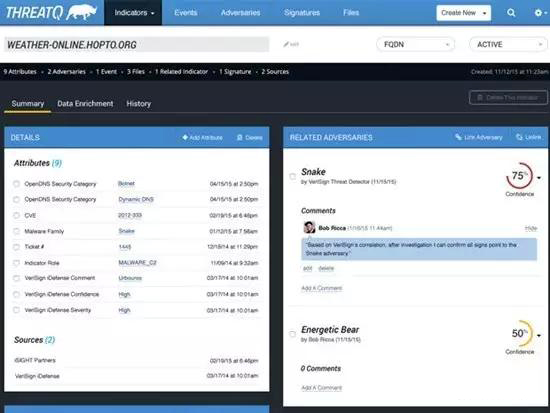Open the Energetic Bear adversary title

pos(330,329)
